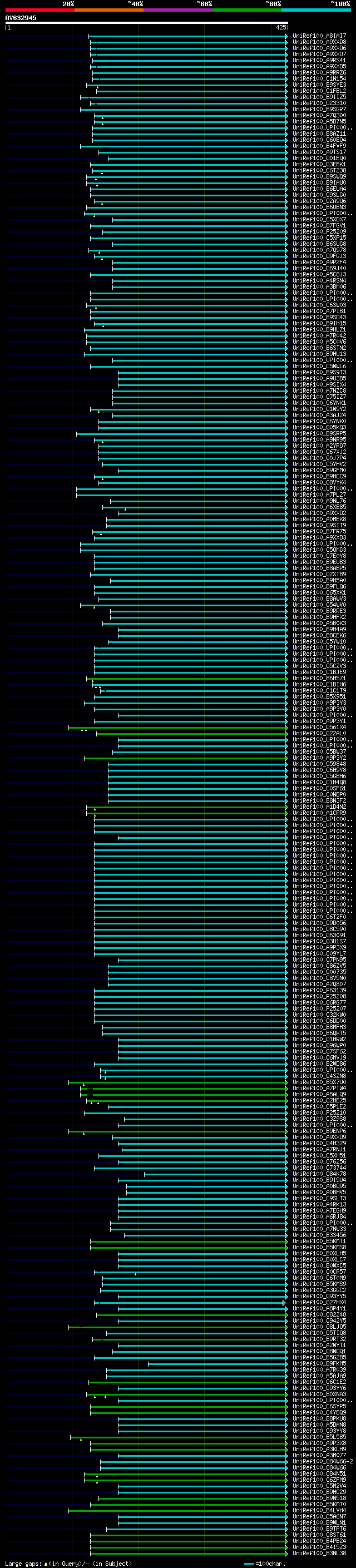Click label UniRef100_B5L585
Screen dimensions: 356x1568
click(x=319, y=1437)
